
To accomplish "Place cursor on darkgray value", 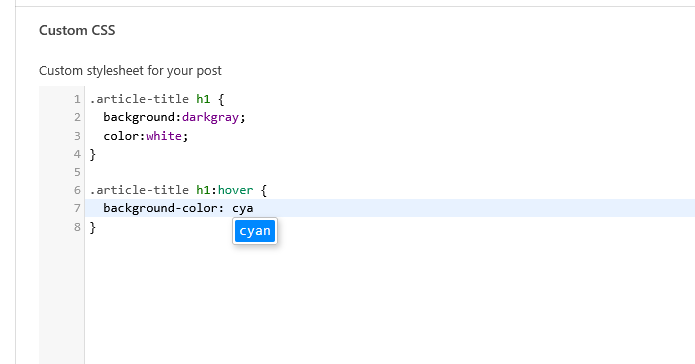I will pyautogui.click(x=210, y=117).
